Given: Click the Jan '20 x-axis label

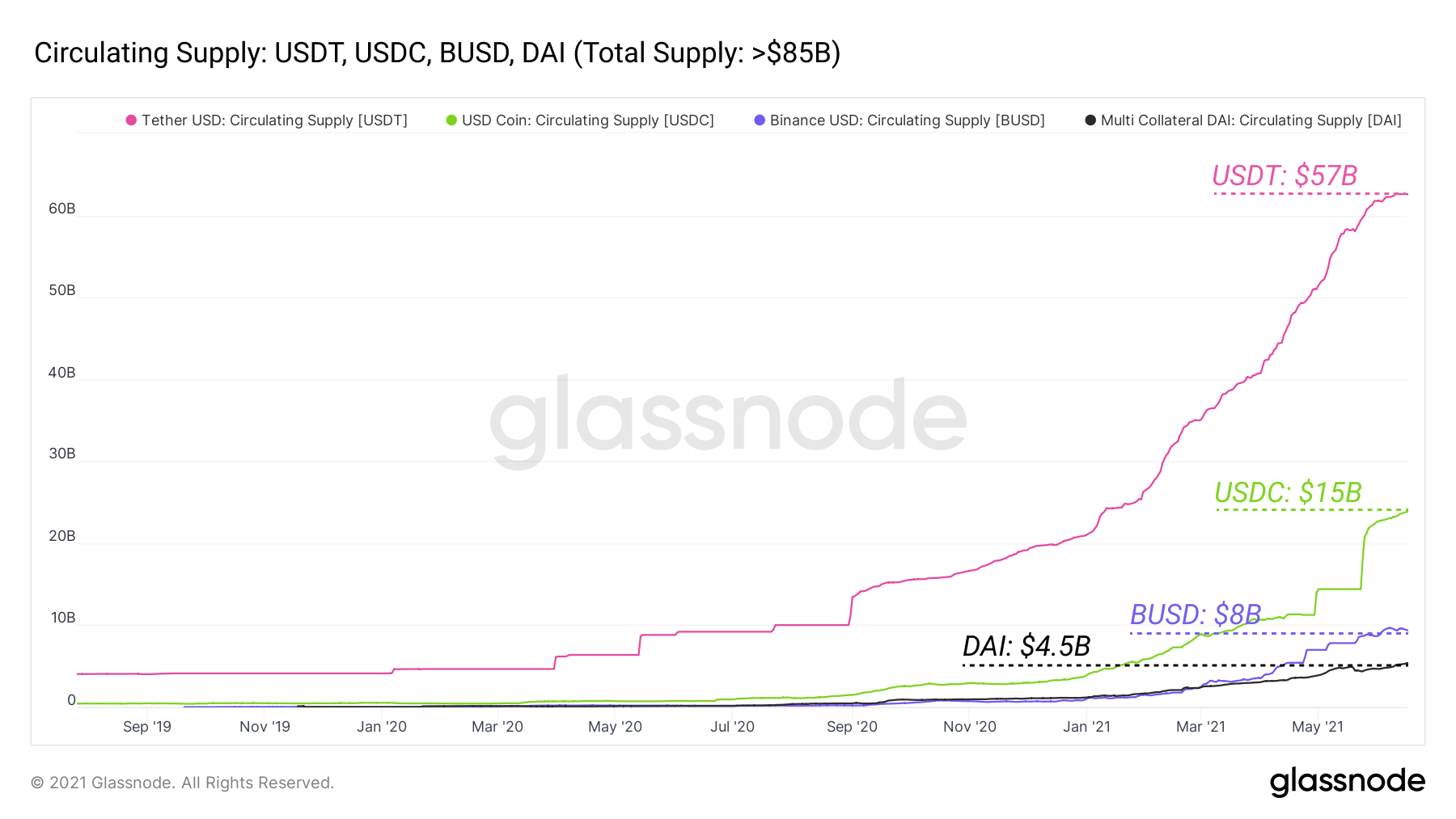Looking at the screenshot, I should coord(382,727).
